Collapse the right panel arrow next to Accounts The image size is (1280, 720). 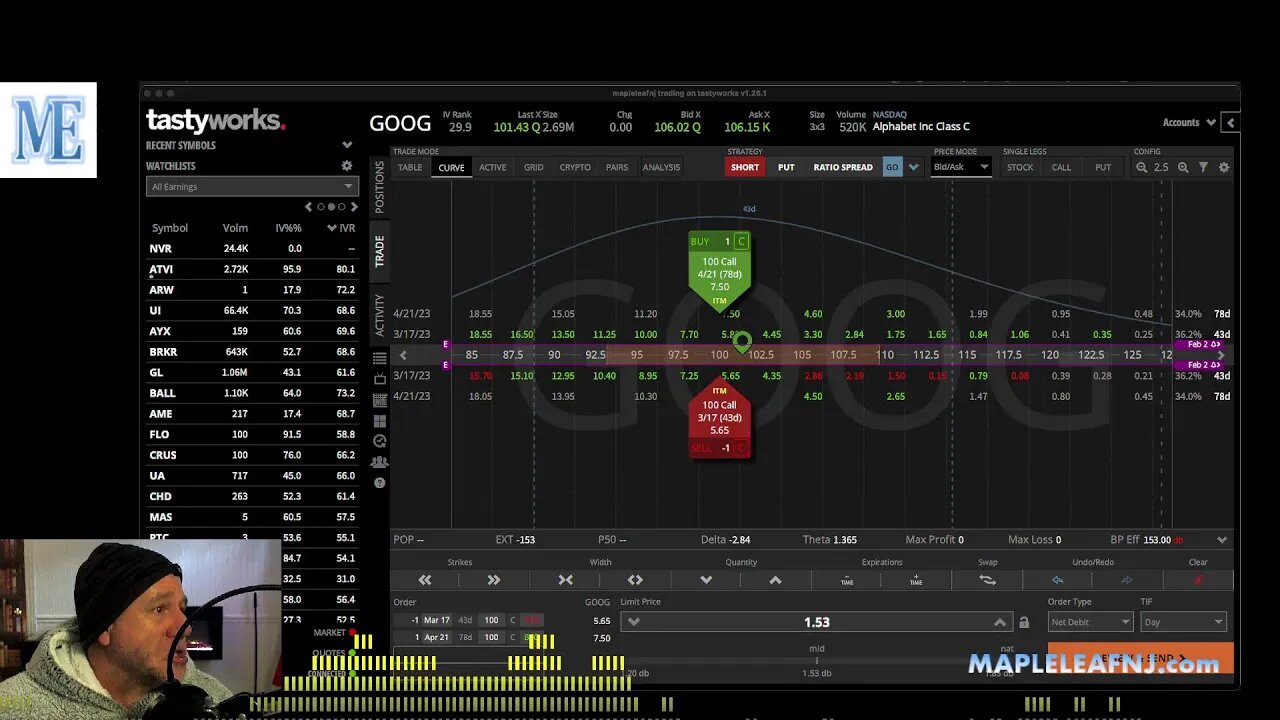pyautogui.click(x=1231, y=123)
